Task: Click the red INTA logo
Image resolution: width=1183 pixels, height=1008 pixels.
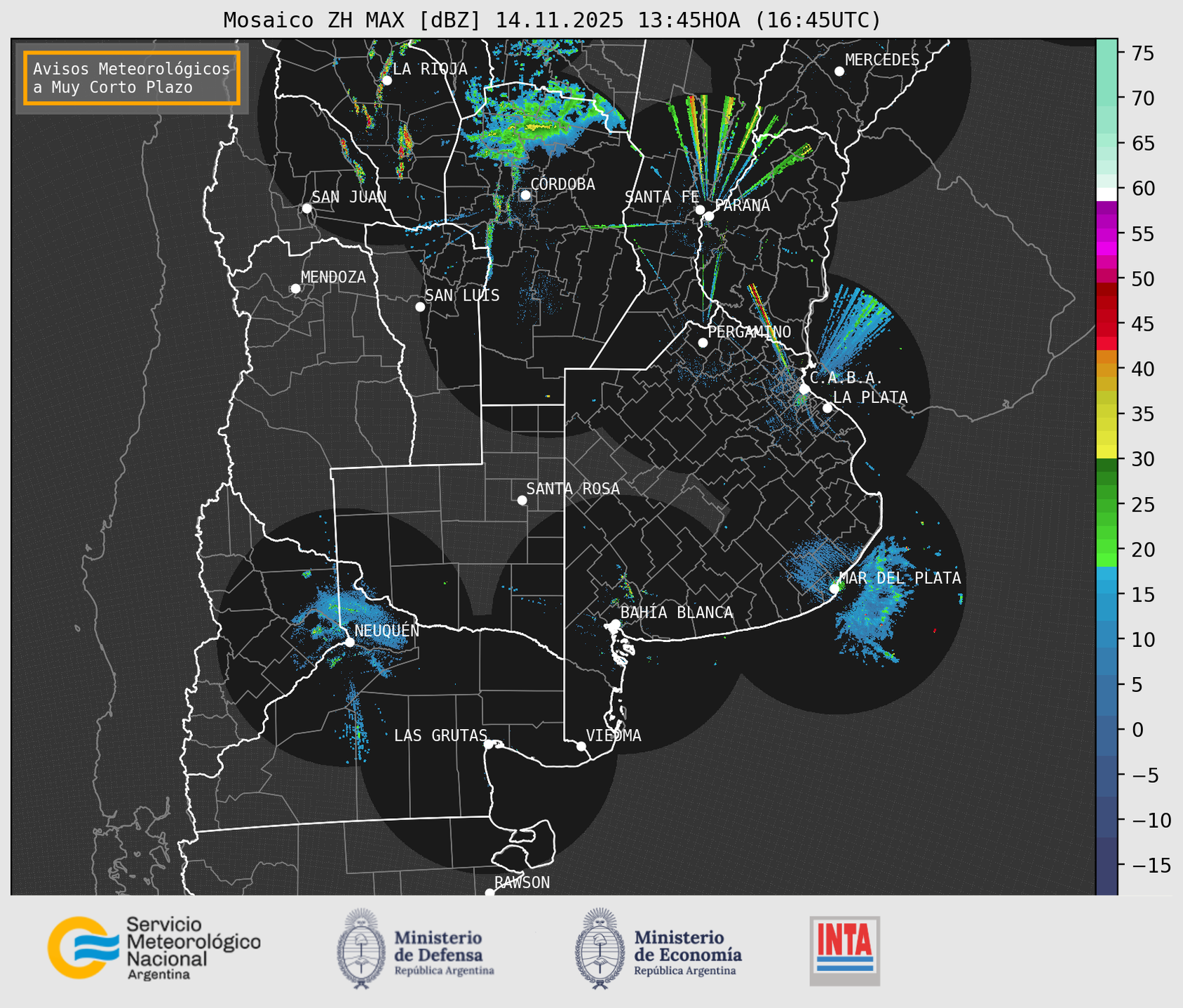Action: [844, 951]
